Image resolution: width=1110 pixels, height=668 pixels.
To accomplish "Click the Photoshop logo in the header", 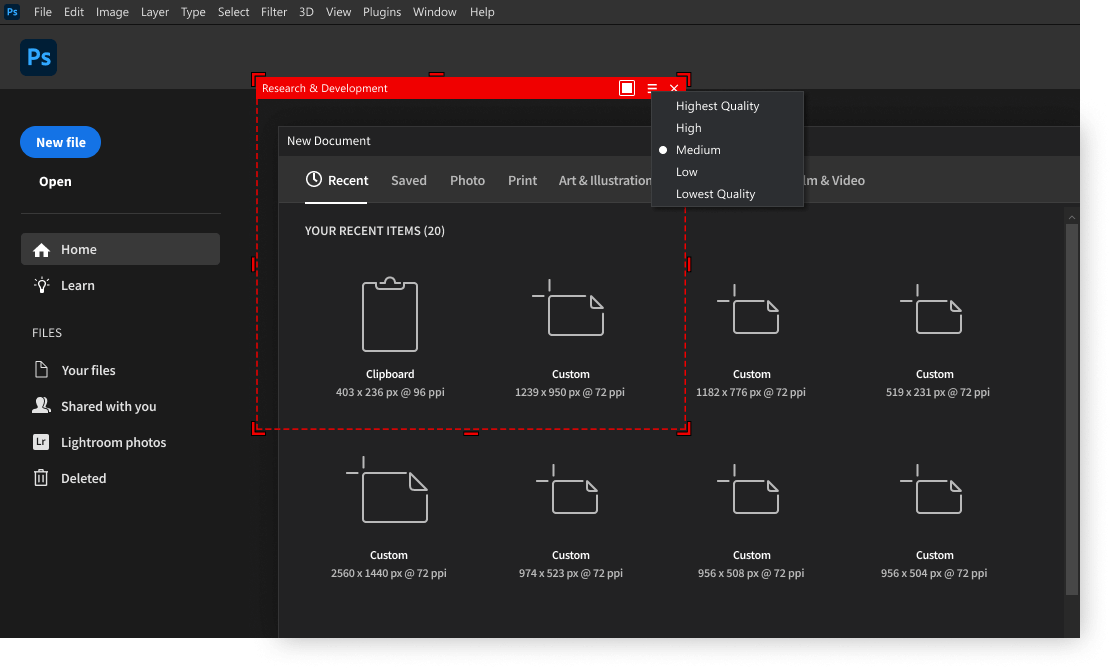I will coord(38,58).
